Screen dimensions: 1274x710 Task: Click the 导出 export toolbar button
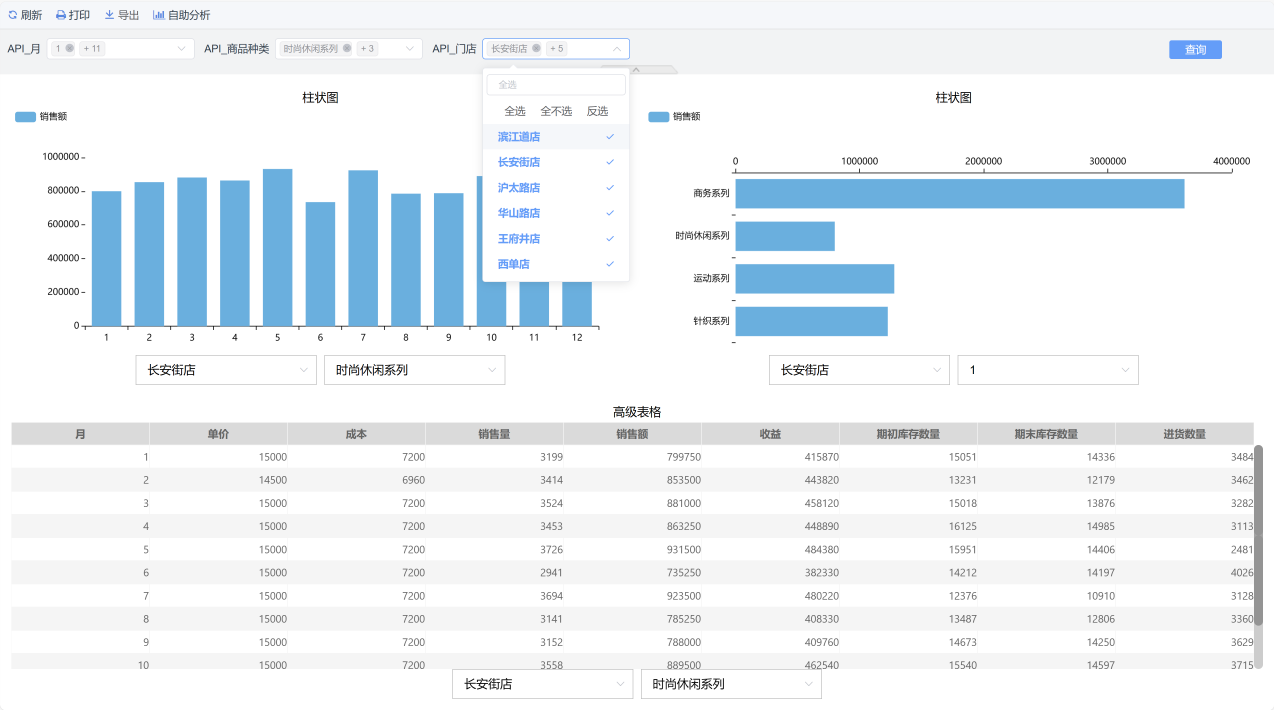[x=122, y=15]
